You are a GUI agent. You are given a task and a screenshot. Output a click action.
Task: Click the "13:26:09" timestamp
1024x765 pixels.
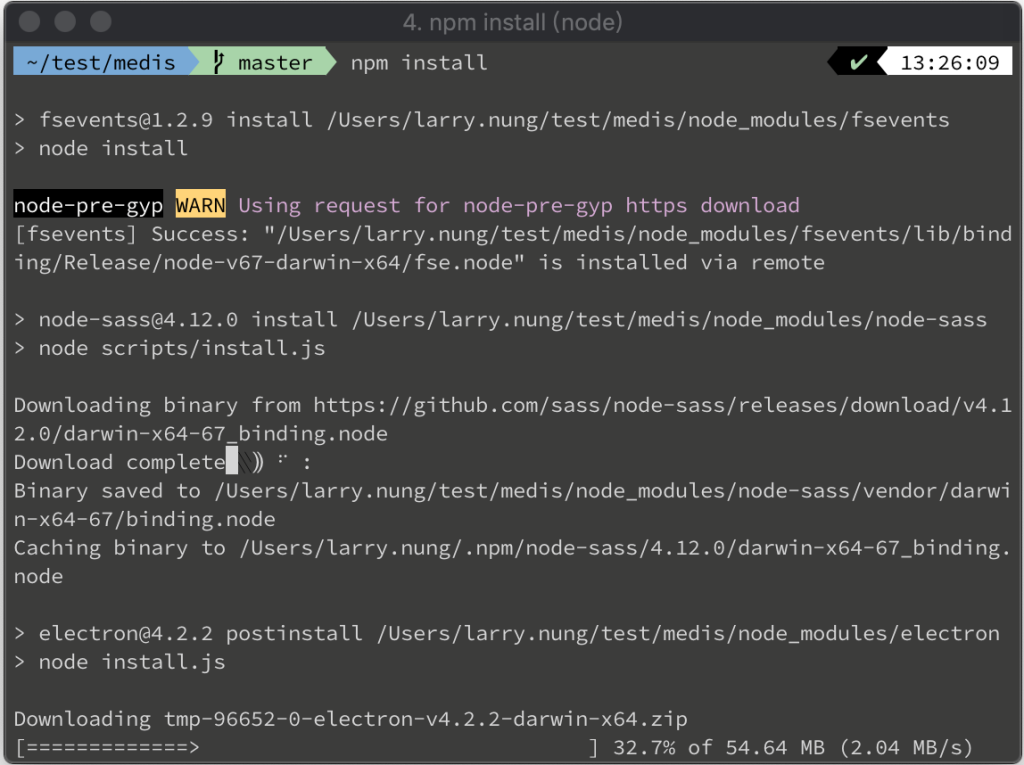pyautogui.click(x=950, y=63)
